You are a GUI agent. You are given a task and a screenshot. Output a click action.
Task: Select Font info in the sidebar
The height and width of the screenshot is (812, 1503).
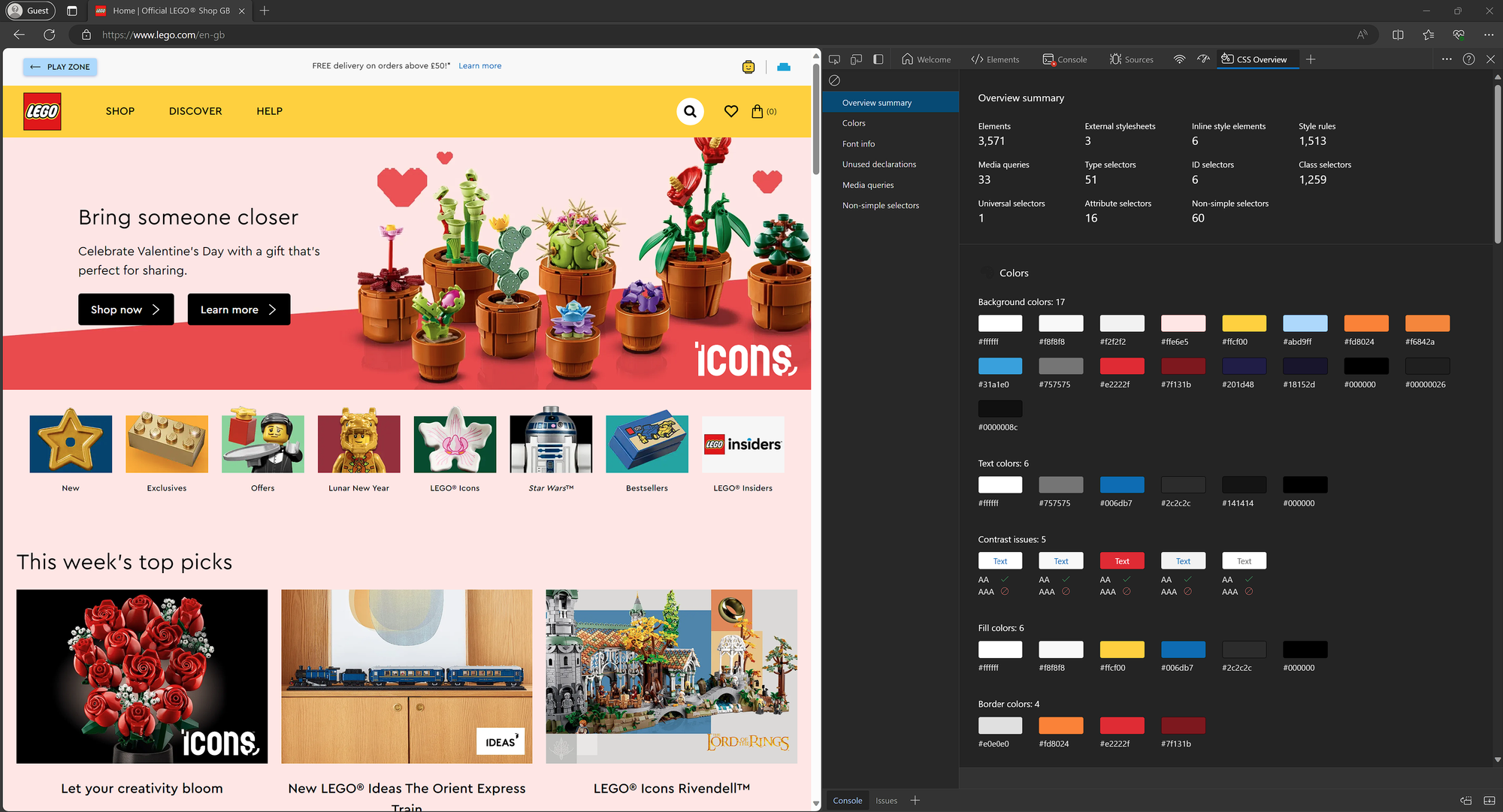pos(858,143)
